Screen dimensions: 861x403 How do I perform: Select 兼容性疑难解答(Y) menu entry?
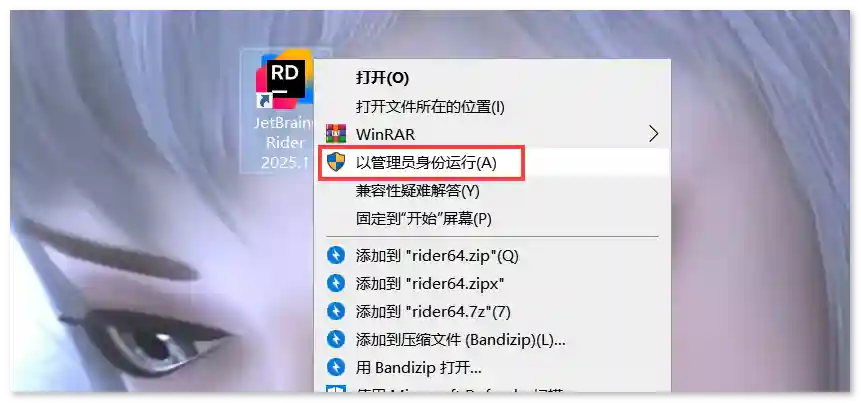pos(418,191)
